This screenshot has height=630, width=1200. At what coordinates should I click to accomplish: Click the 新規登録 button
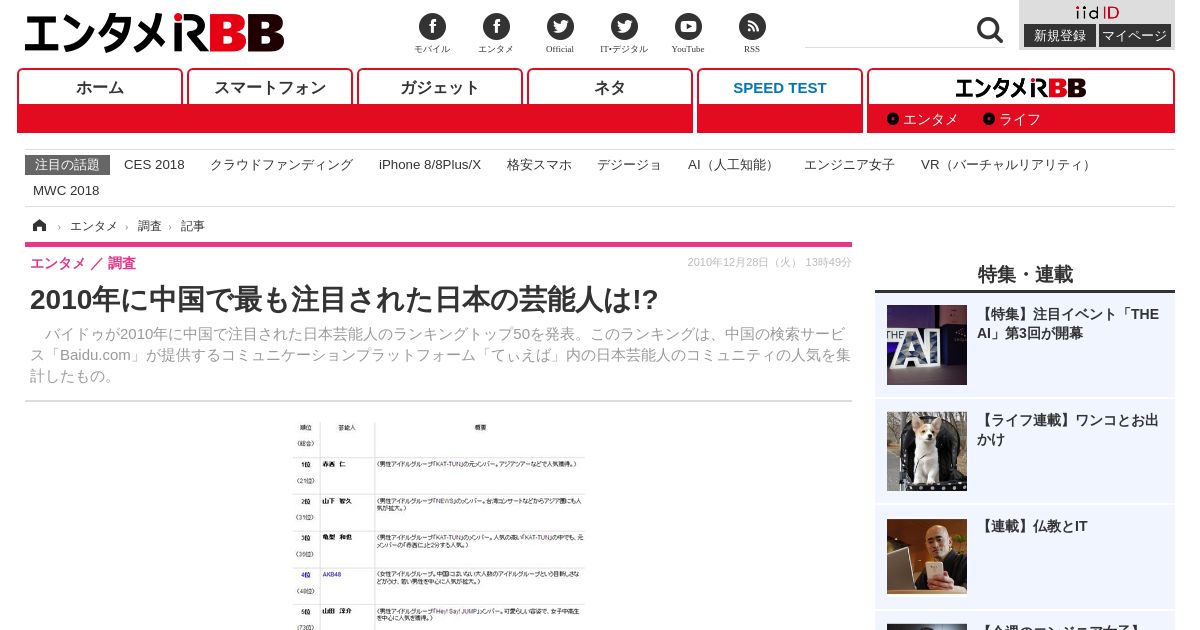tap(1060, 35)
